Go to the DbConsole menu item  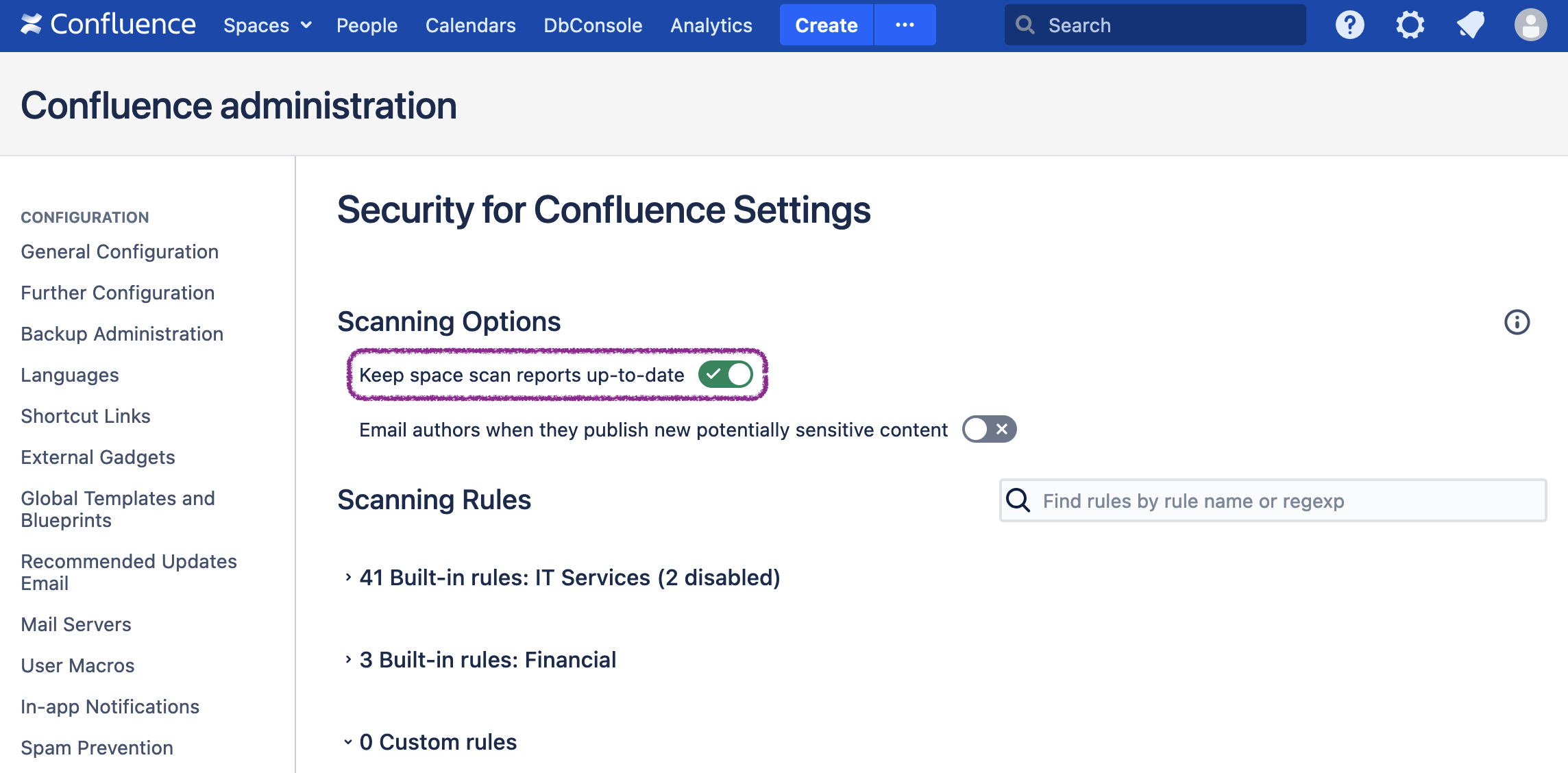[593, 25]
